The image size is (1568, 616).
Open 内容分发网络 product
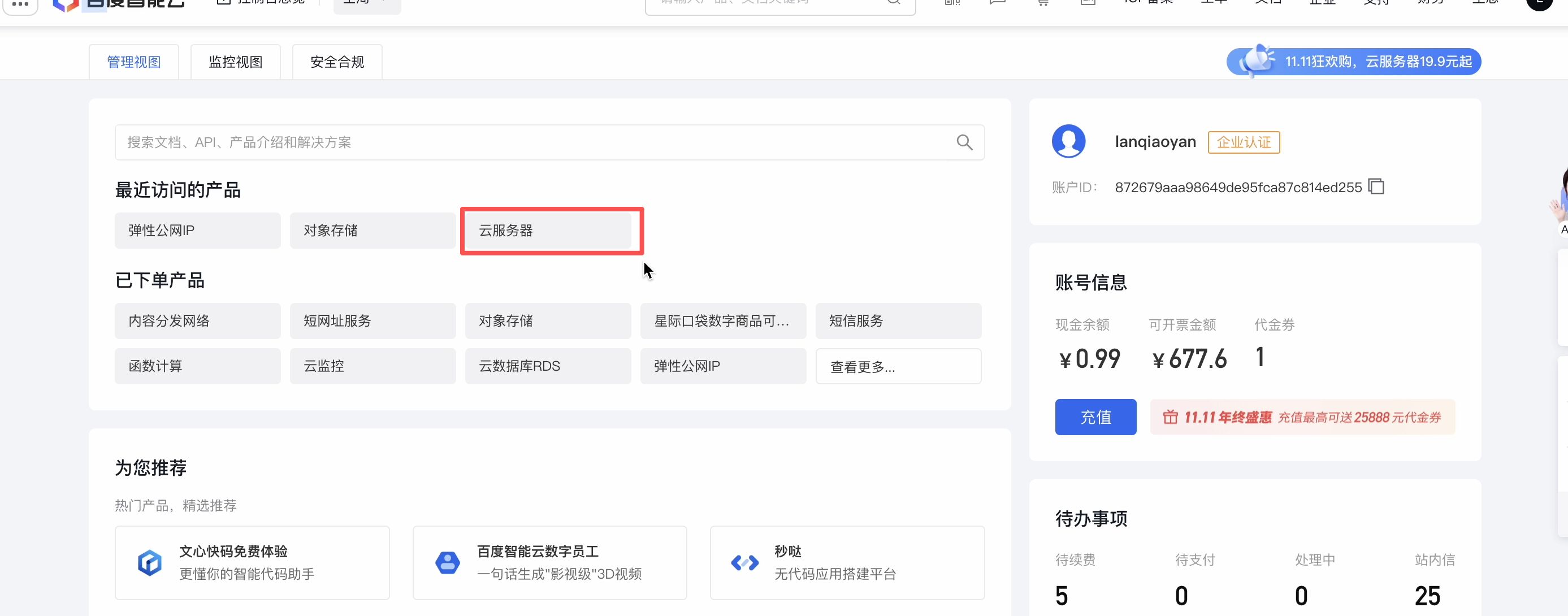[197, 321]
